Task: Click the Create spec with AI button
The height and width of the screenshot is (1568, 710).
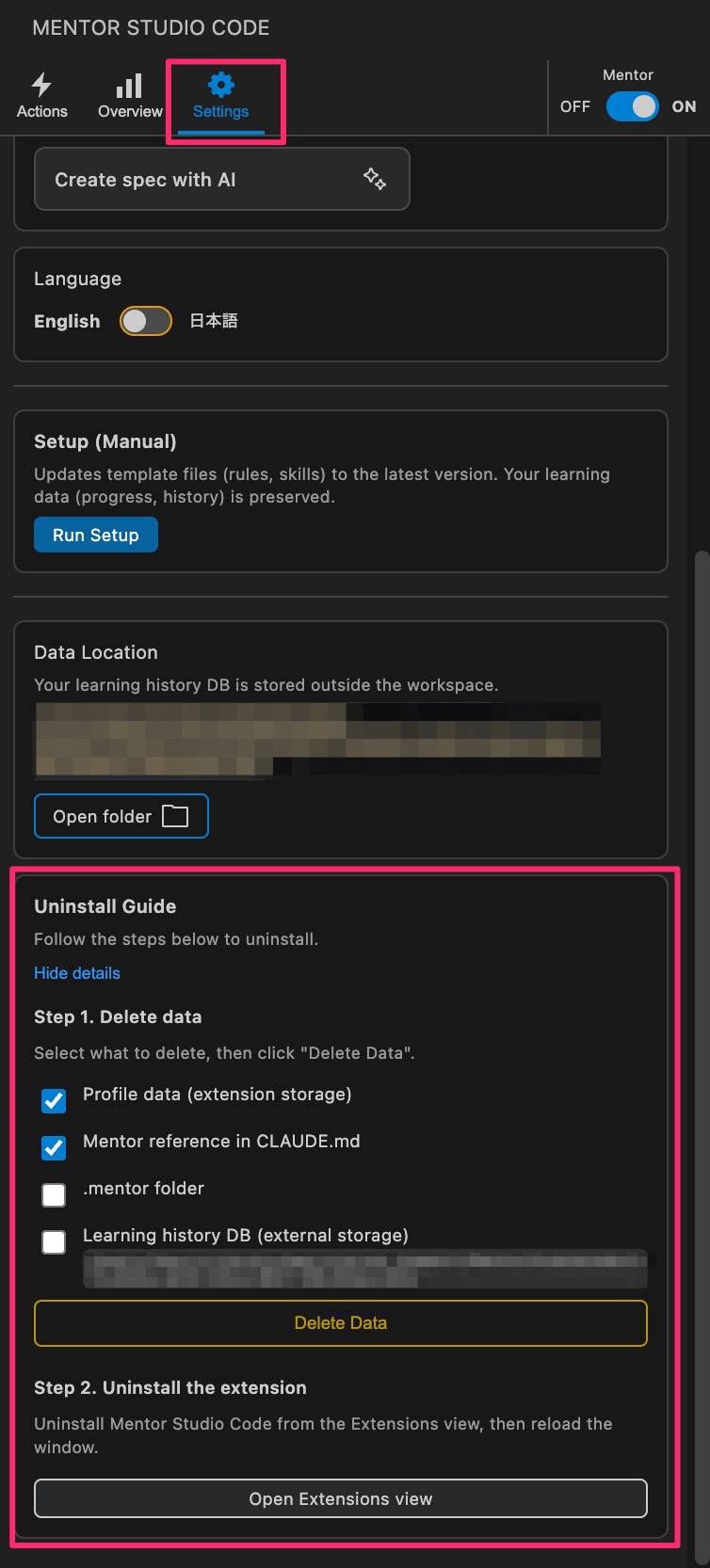Action: click(222, 178)
